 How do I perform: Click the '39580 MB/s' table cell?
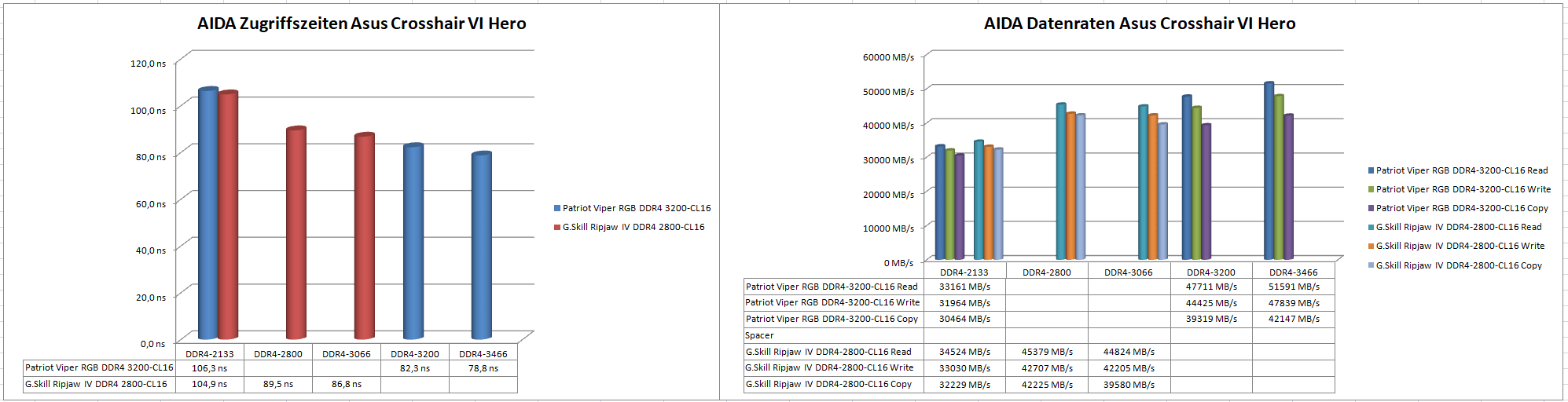coord(1129,385)
